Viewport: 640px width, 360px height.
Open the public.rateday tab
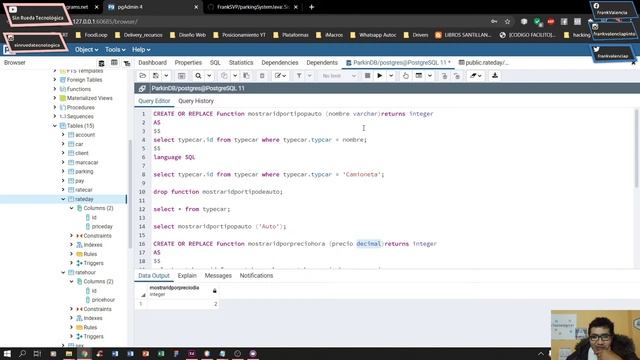point(484,62)
